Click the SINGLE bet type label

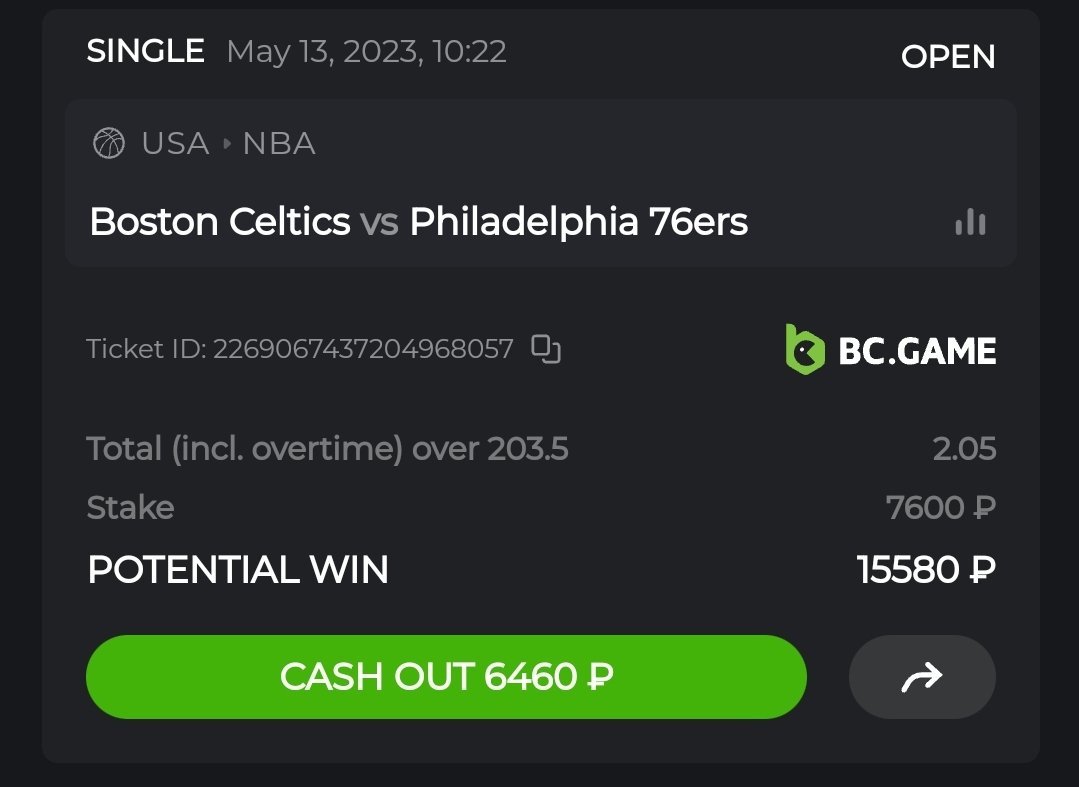coord(146,51)
